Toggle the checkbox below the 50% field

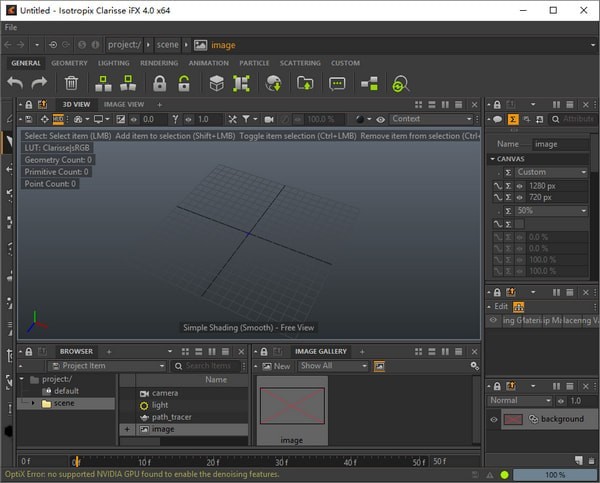coord(520,224)
